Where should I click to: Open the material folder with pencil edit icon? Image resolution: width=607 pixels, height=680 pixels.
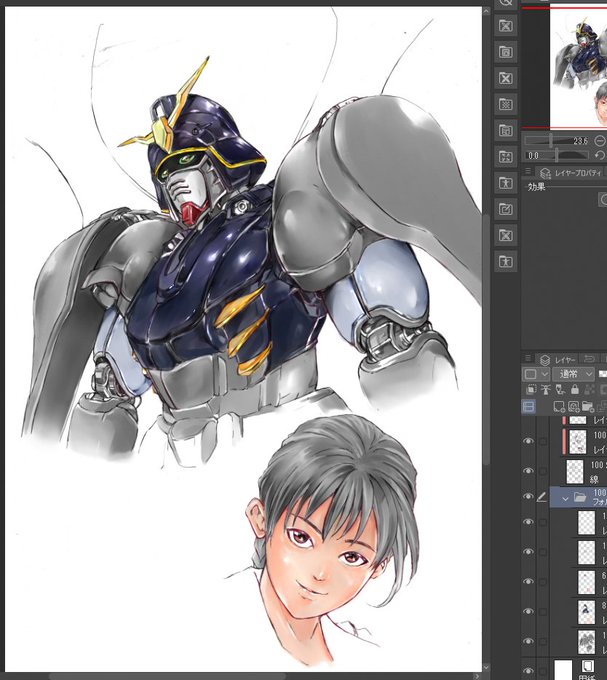point(506,209)
